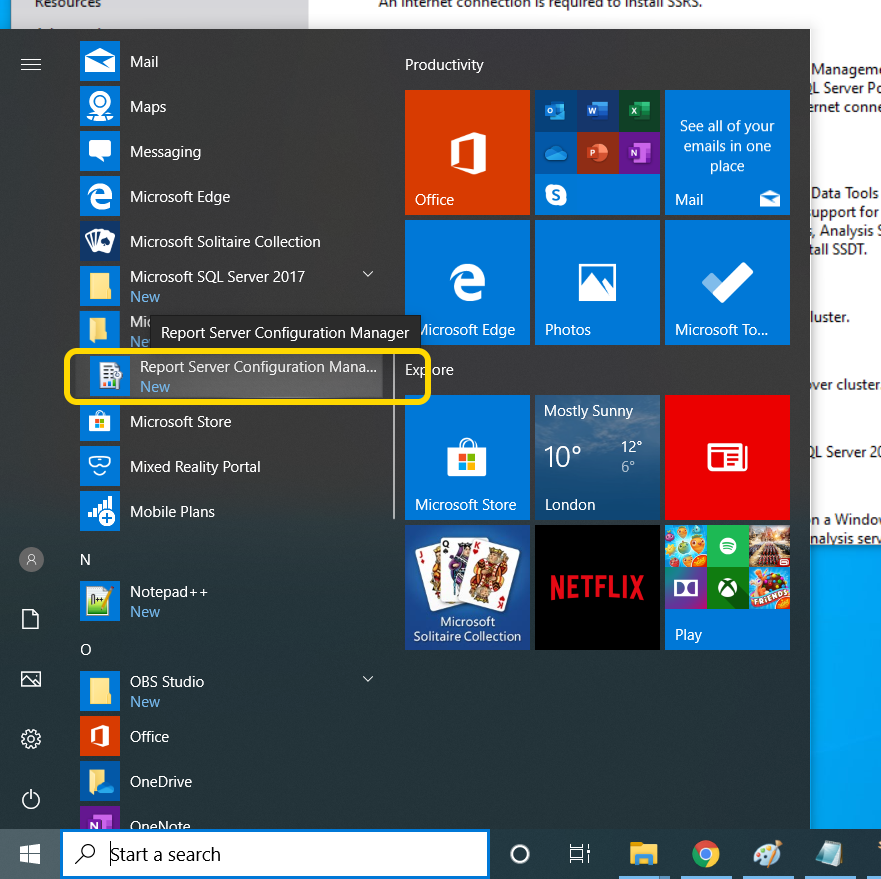Open the Office tile in Productivity

coord(467,152)
